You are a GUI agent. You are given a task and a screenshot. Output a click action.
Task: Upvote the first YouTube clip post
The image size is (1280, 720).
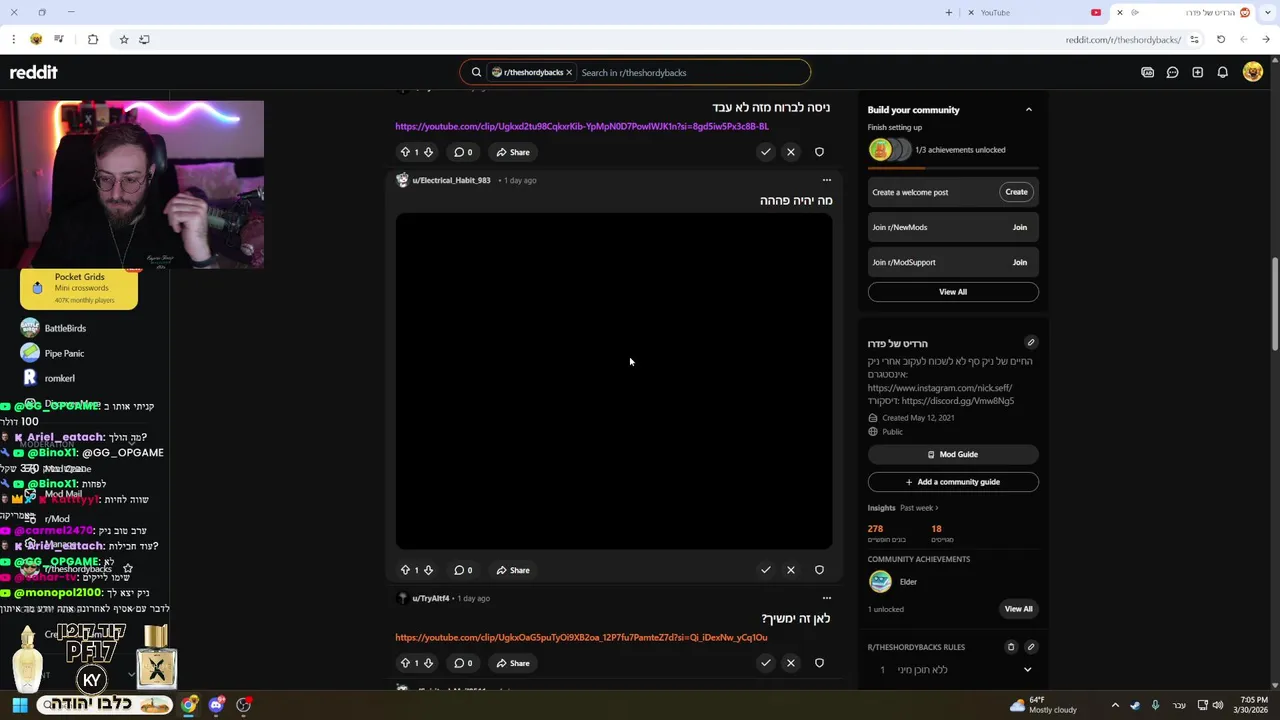tap(405, 152)
